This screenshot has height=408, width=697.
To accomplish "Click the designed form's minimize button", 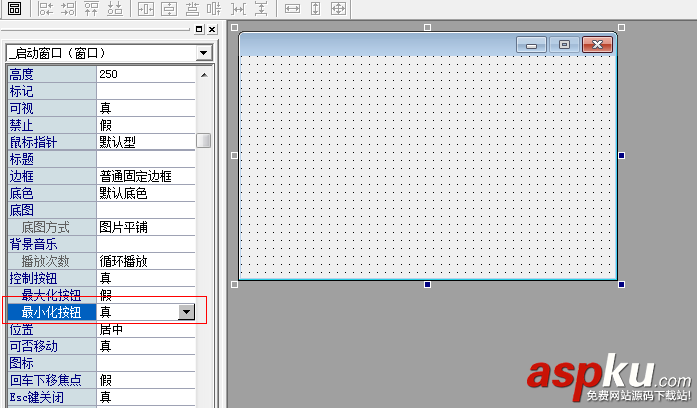I will click(x=531, y=45).
